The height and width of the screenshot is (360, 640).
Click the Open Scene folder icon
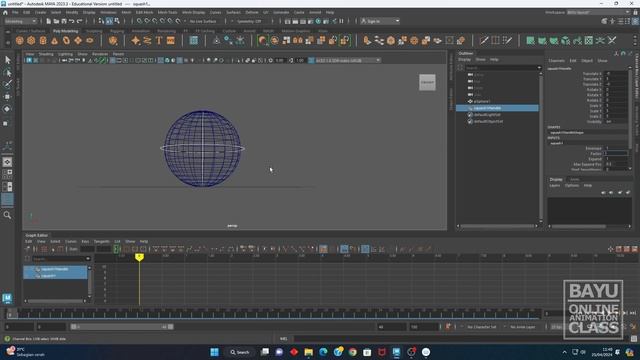click(x=56, y=21)
